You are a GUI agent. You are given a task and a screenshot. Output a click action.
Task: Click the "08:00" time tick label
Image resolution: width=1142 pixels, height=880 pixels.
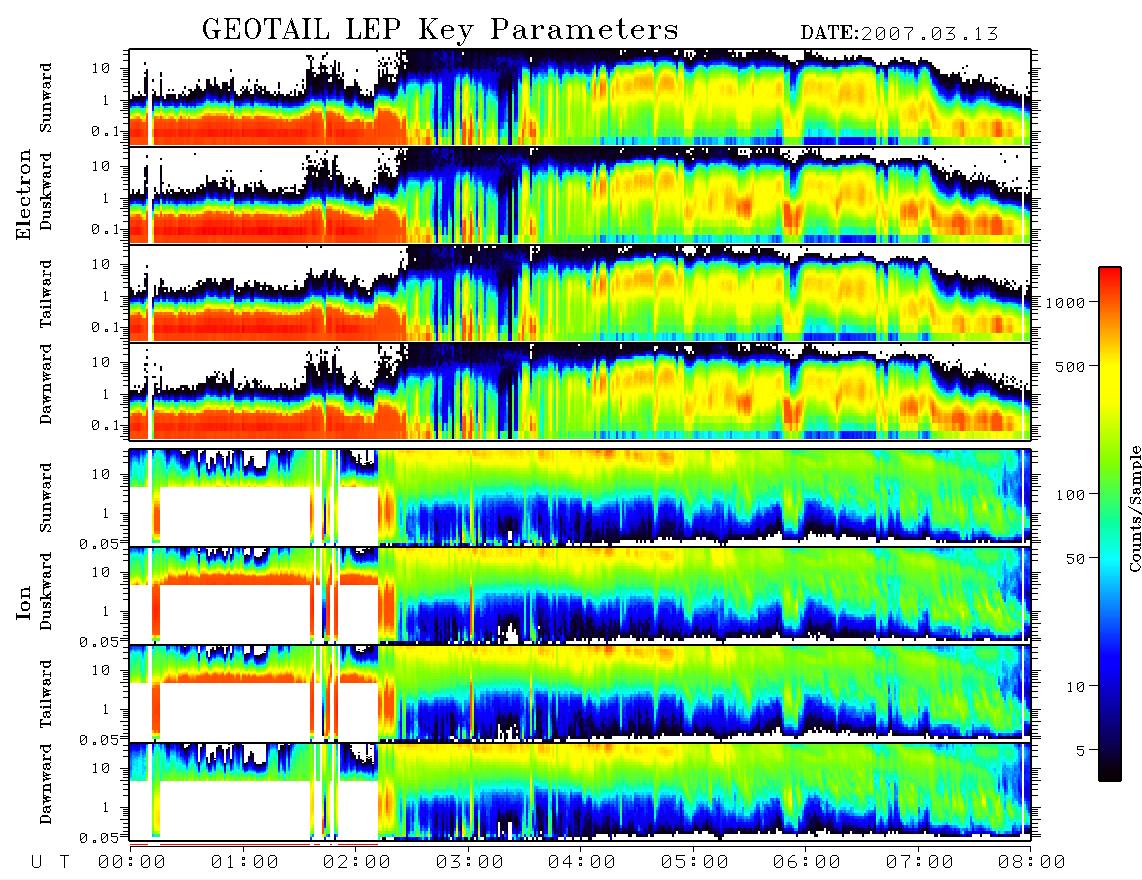pyautogui.click(x=1032, y=863)
